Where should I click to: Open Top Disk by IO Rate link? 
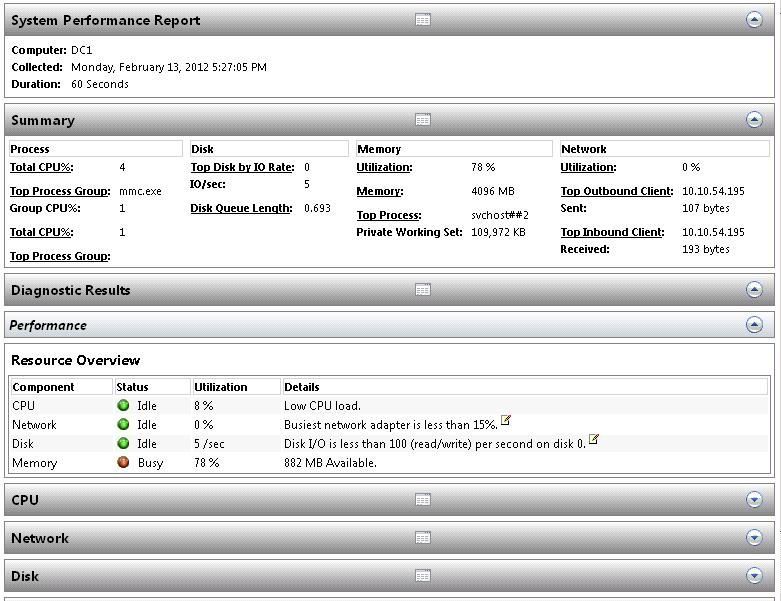242,167
